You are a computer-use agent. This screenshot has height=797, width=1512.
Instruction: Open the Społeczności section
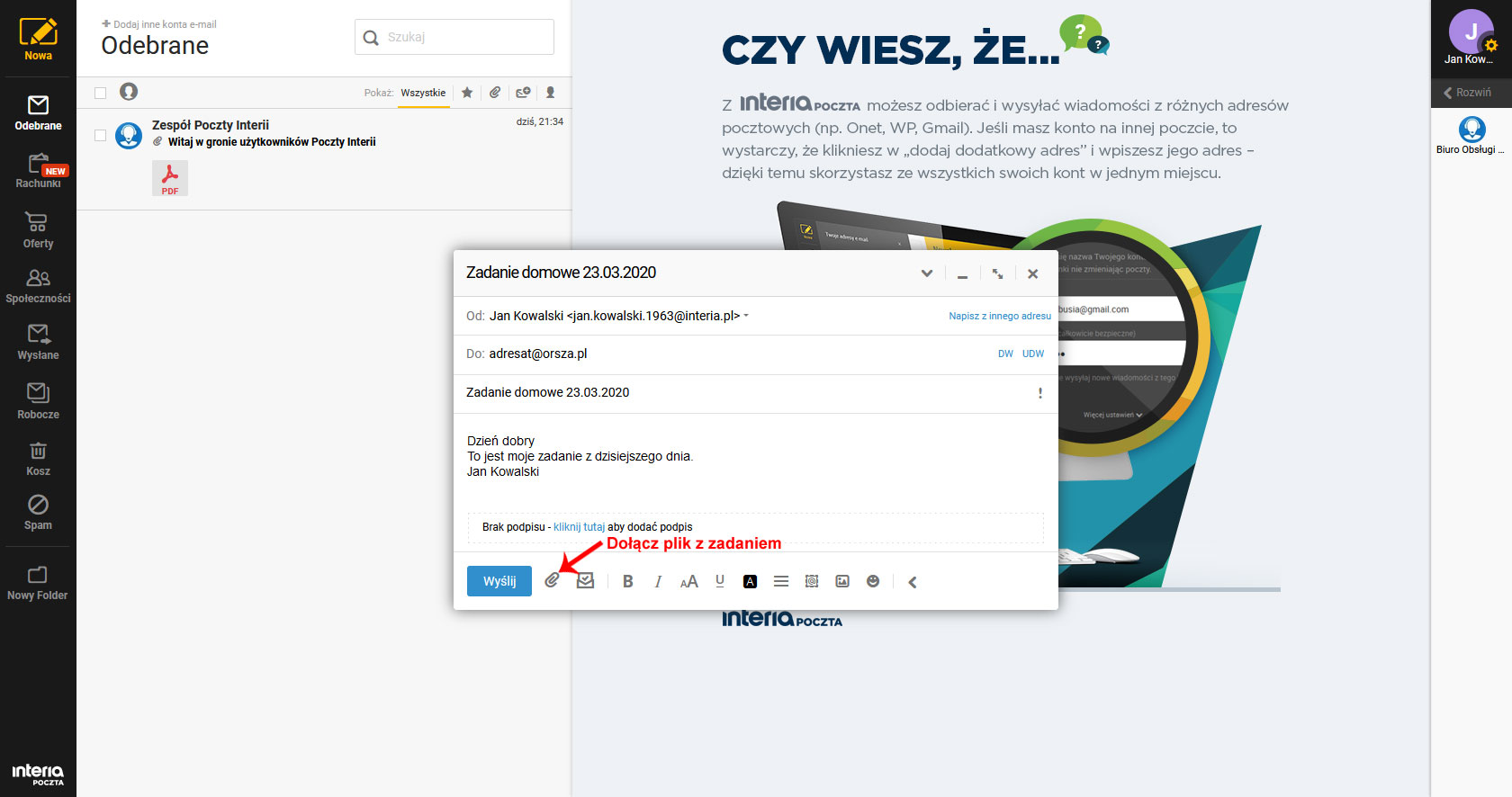click(38, 287)
